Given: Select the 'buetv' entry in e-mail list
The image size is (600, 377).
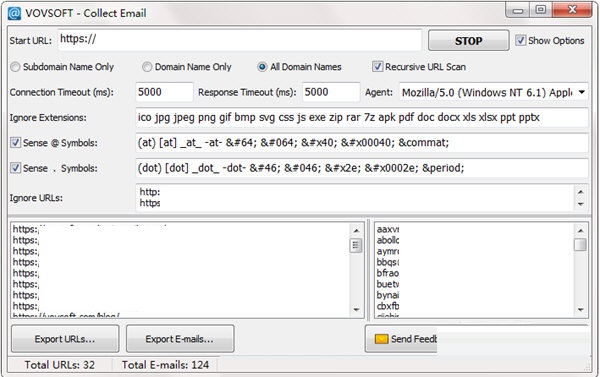Looking at the screenshot, I should tap(388, 284).
